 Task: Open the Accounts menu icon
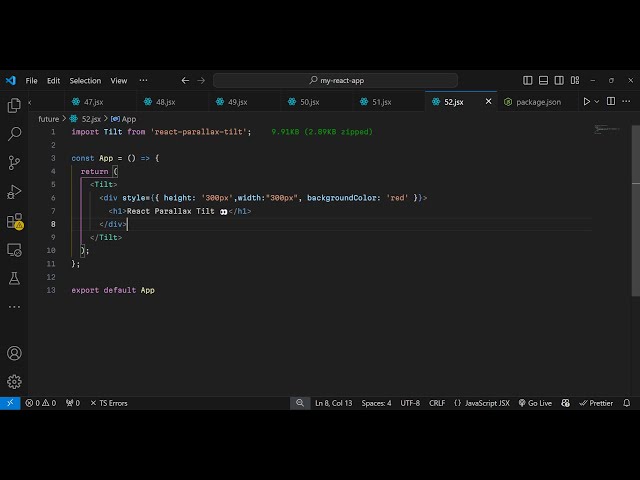(x=14, y=353)
